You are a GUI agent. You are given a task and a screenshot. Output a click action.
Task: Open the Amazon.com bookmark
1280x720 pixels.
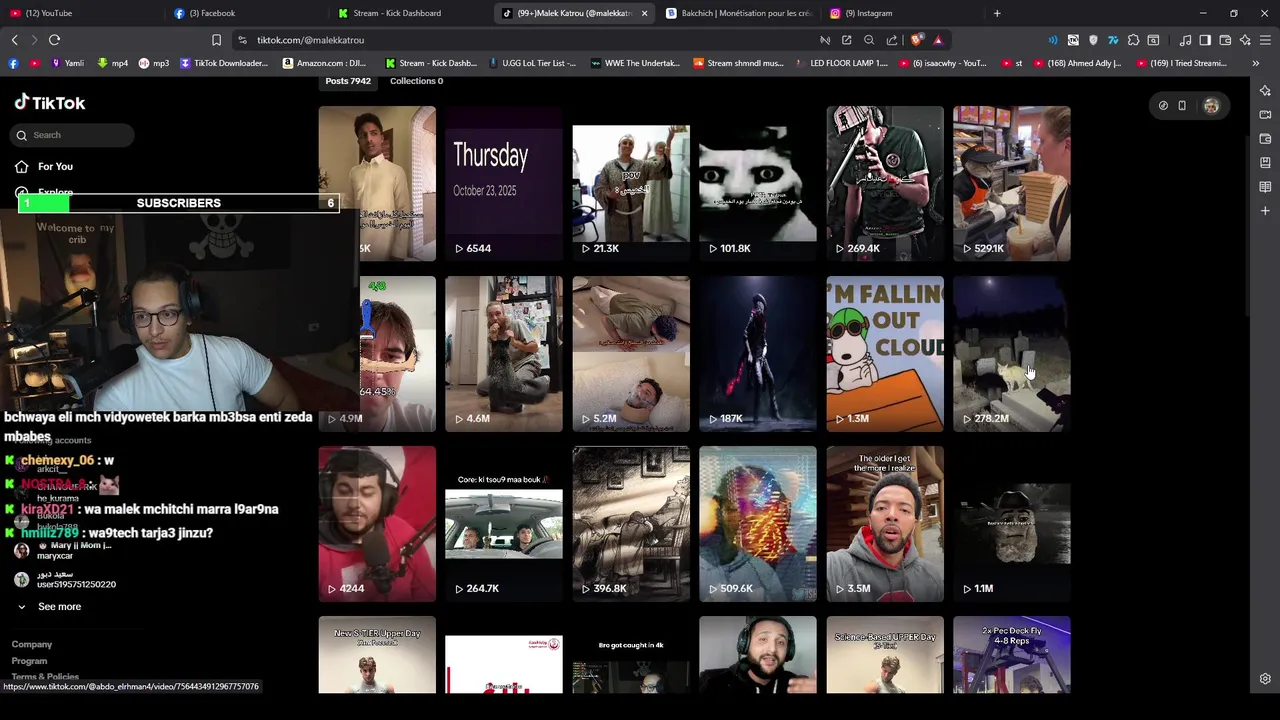coord(324,63)
